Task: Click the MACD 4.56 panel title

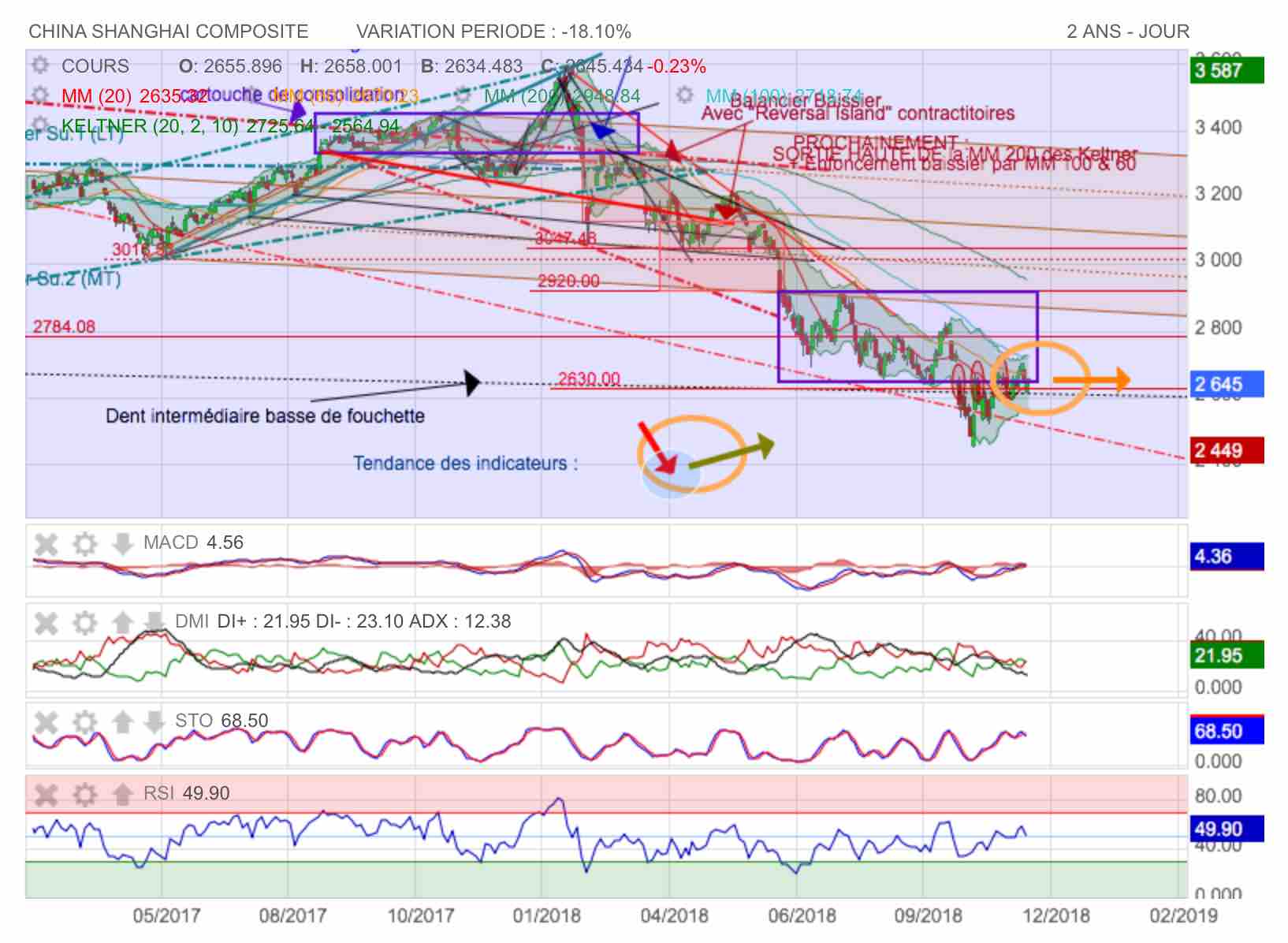Action: (x=193, y=542)
